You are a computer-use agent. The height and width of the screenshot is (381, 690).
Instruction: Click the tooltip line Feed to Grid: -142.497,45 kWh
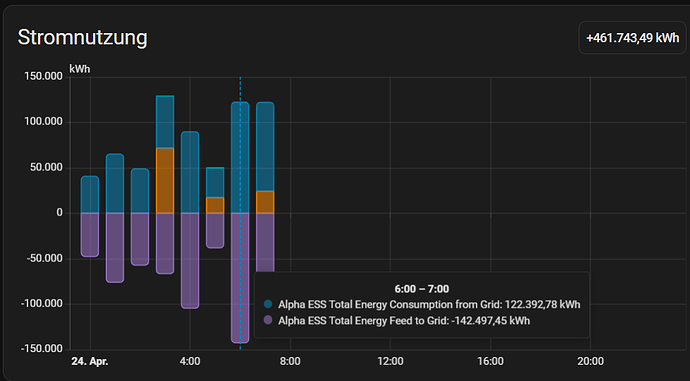(x=404, y=321)
